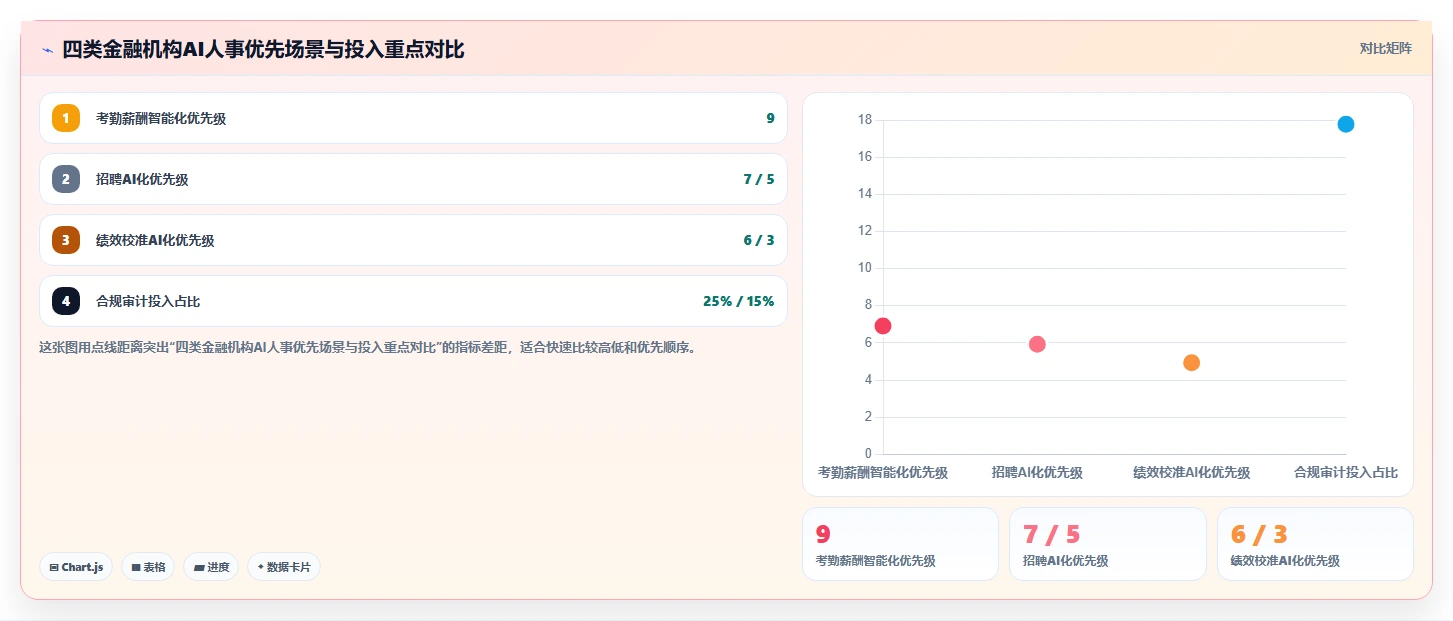Click the pink data point for 招聘AI化优先级
Screen dimensions: 1453x621
(x=1037, y=344)
